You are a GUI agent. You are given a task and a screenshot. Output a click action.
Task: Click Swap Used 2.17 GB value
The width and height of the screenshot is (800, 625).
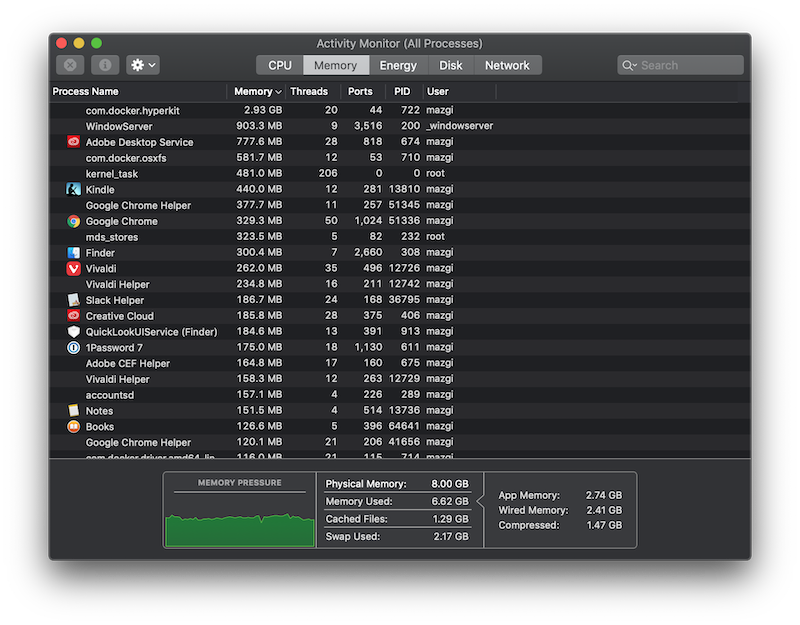(x=451, y=537)
